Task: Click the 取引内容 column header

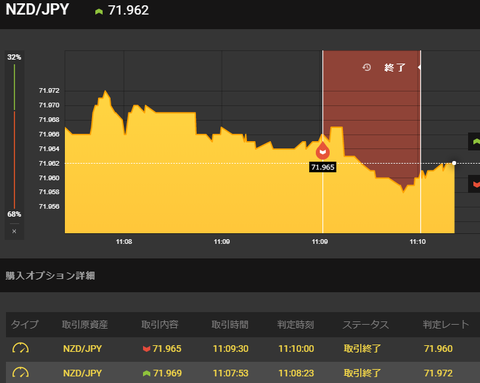Action: tap(160, 324)
